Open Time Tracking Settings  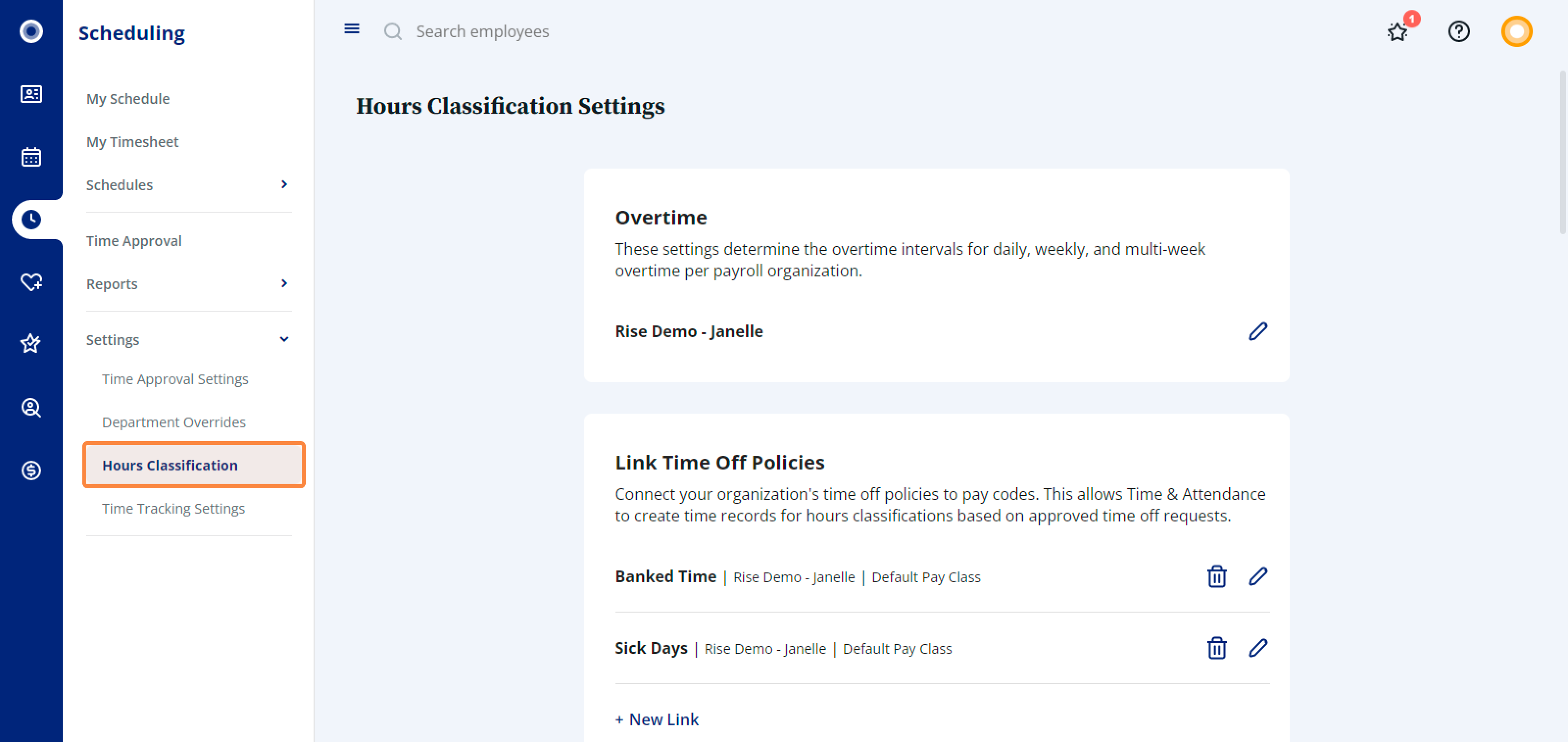(173, 508)
